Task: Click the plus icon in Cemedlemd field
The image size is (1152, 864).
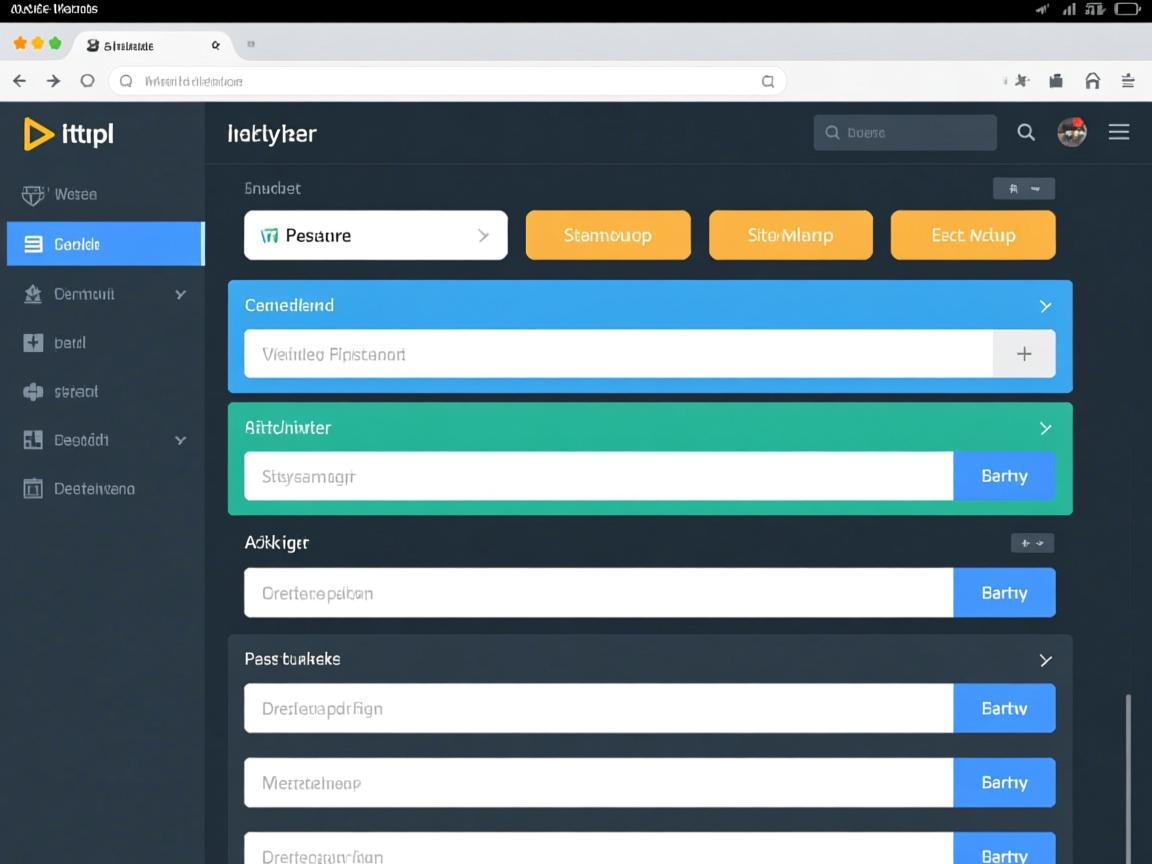Action: click(x=1024, y=354)
